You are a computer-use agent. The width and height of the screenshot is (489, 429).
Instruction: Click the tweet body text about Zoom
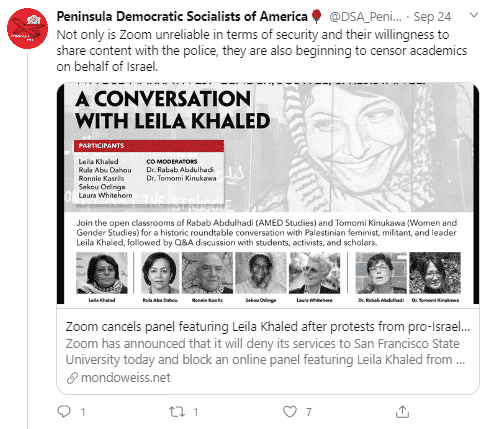point(262,51)
